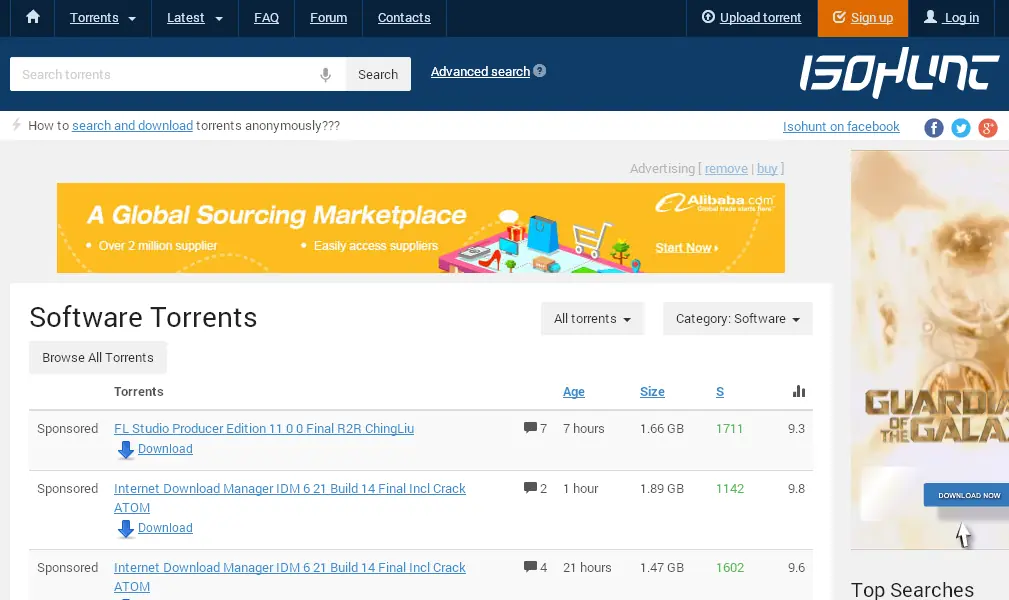Click the lightning bolt icon before 'How to'
Screen dimensions: 1009x600
tap(17, 124)
